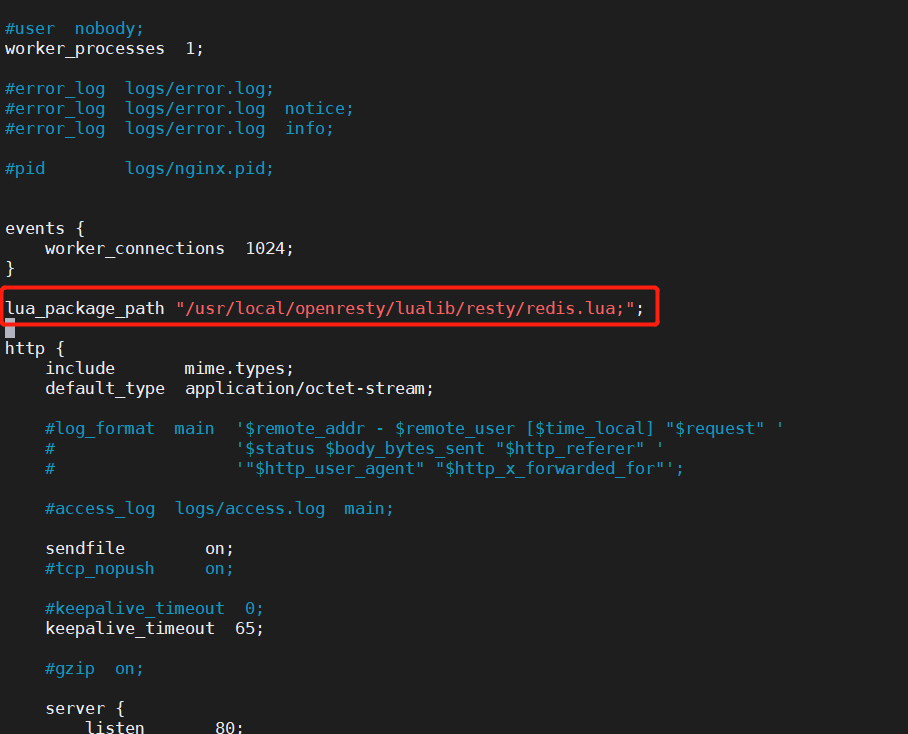The height and width of the screenshot is (734, 908).
Task: Select the "#pid logs/nginx.pid" line
Action: [139, 168]
